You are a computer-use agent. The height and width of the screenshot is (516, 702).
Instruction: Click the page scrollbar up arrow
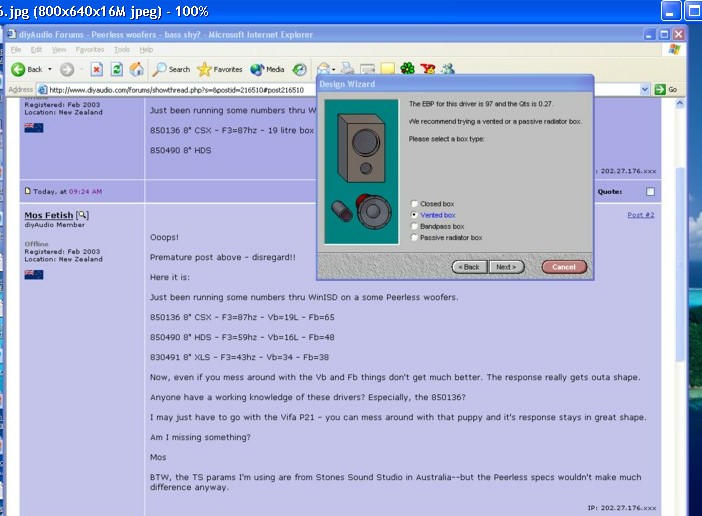680,103
